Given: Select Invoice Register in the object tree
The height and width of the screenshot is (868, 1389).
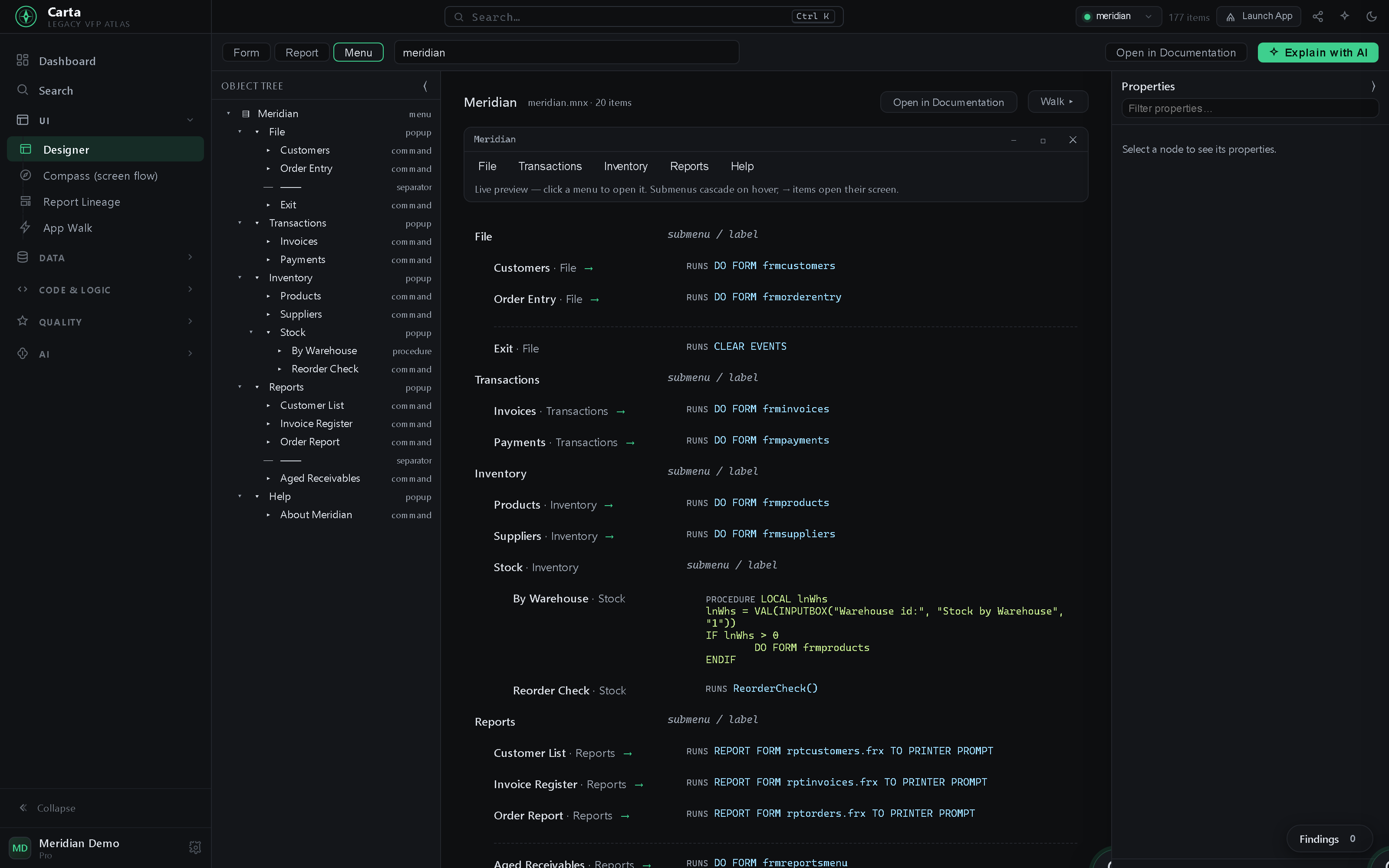Looking at the screenshot, I should click(326, 424).
